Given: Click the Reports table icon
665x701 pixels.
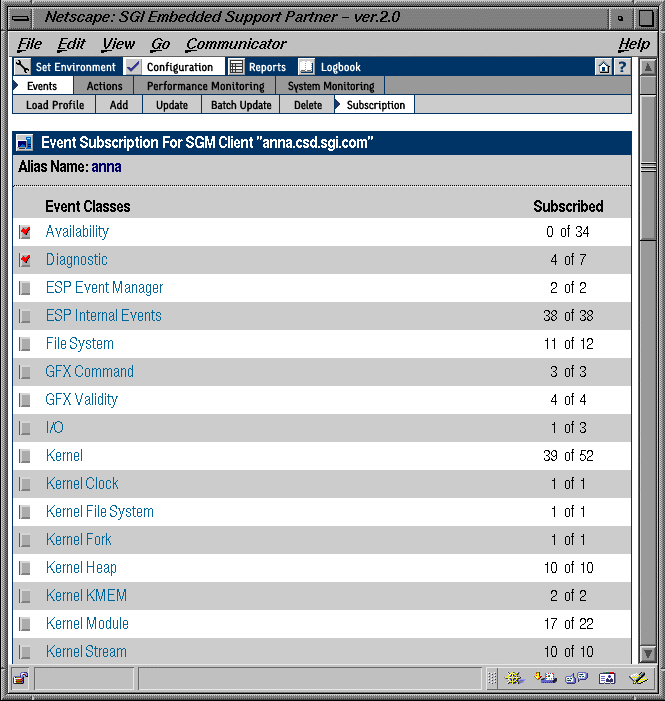Looking at the screenshot, I should (x=236, y=67).
